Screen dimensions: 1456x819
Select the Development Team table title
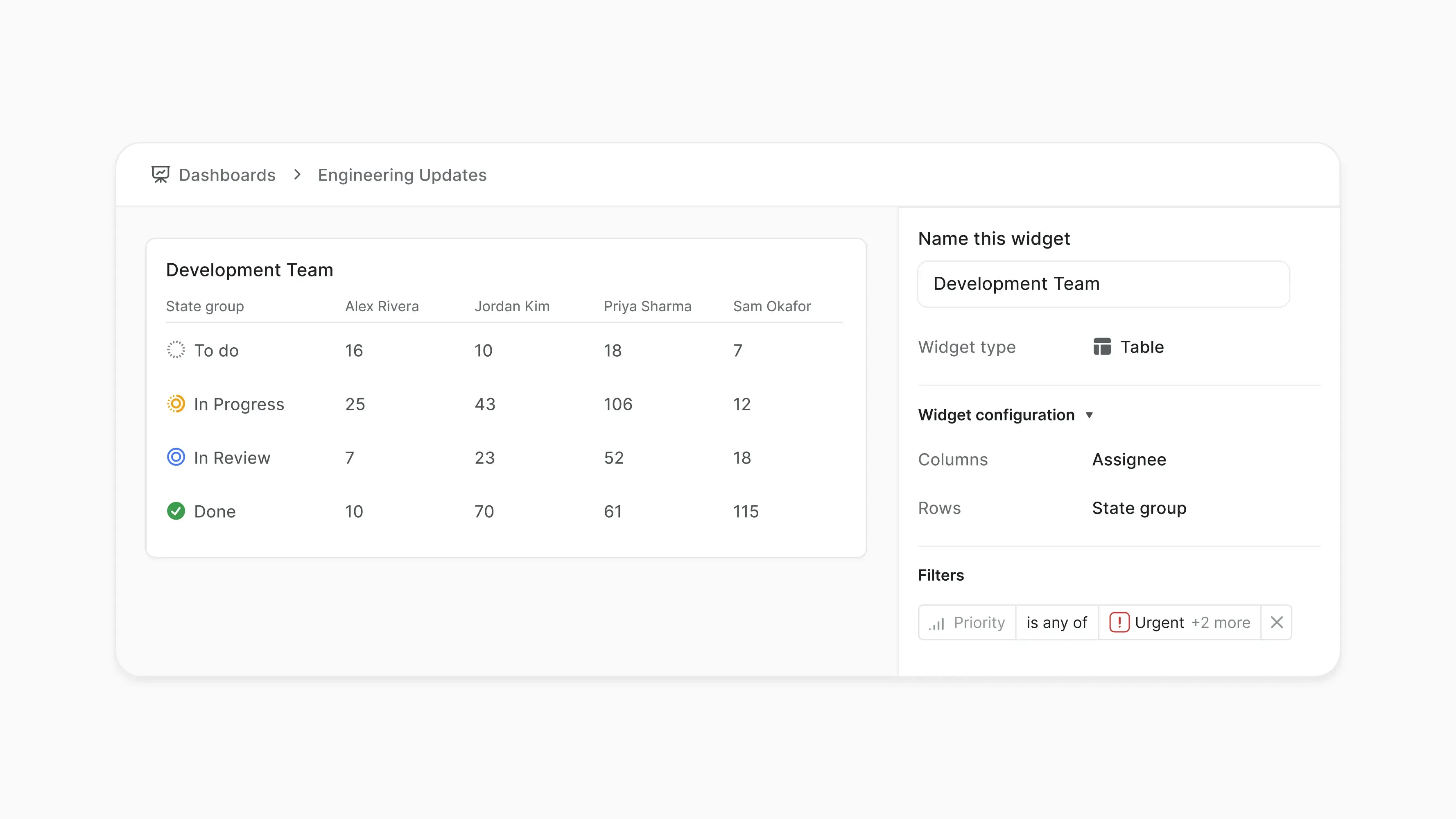(249, 269)
